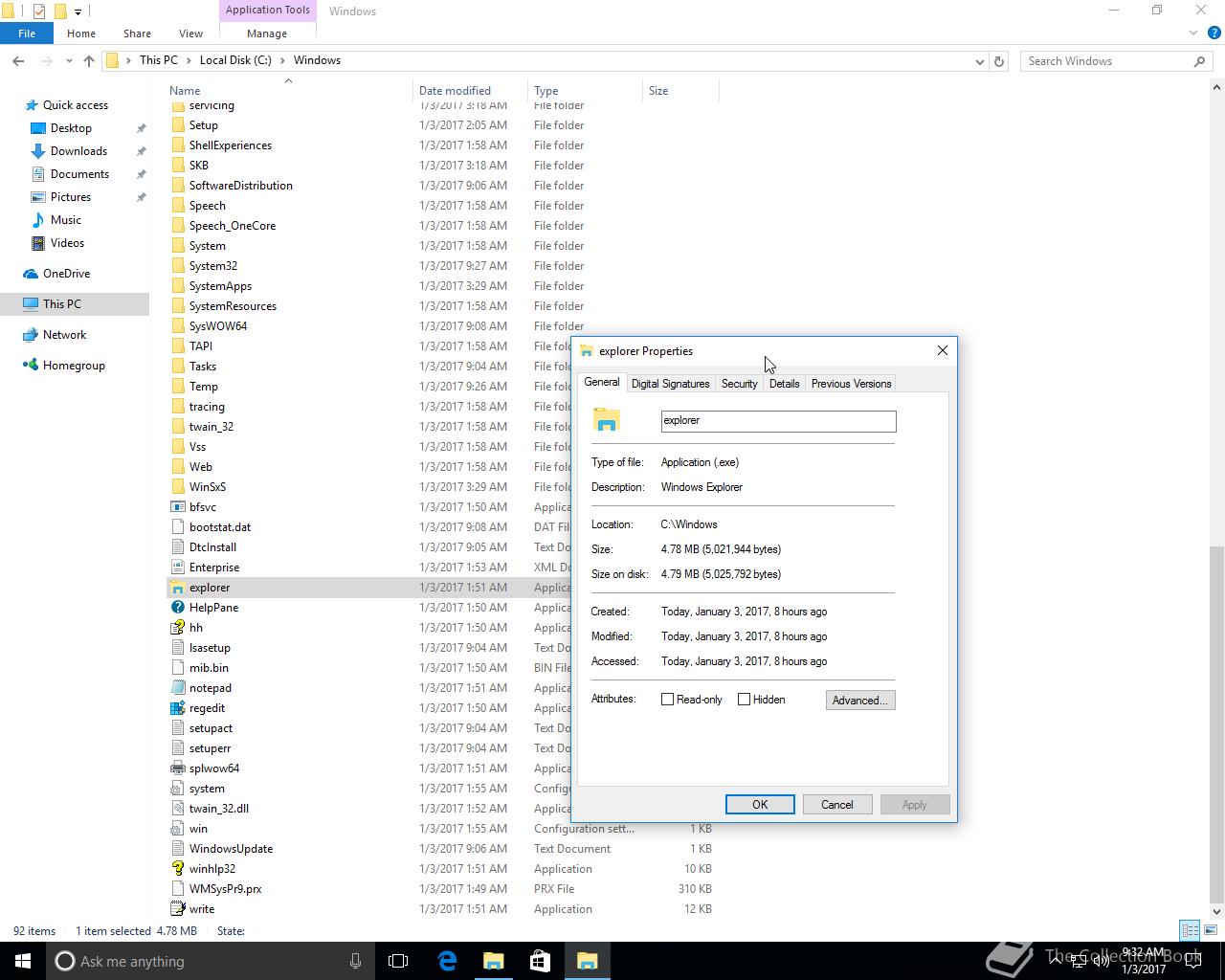Click the Search Windows box
The width and height of the screenshot is (1225, 980).
pyautogui.click(x=1115, y=61)
